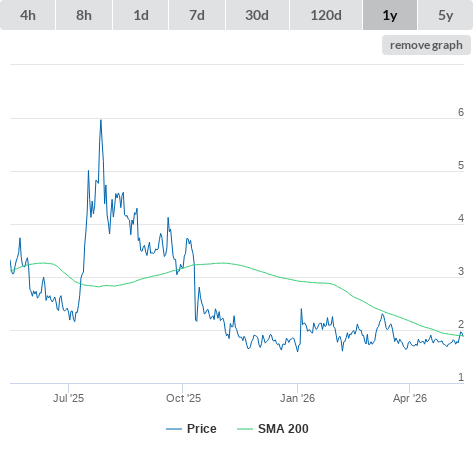474x455 pixels.
Task: Click the green SMA 200 legend swatch
Action: tap(245, 429)
